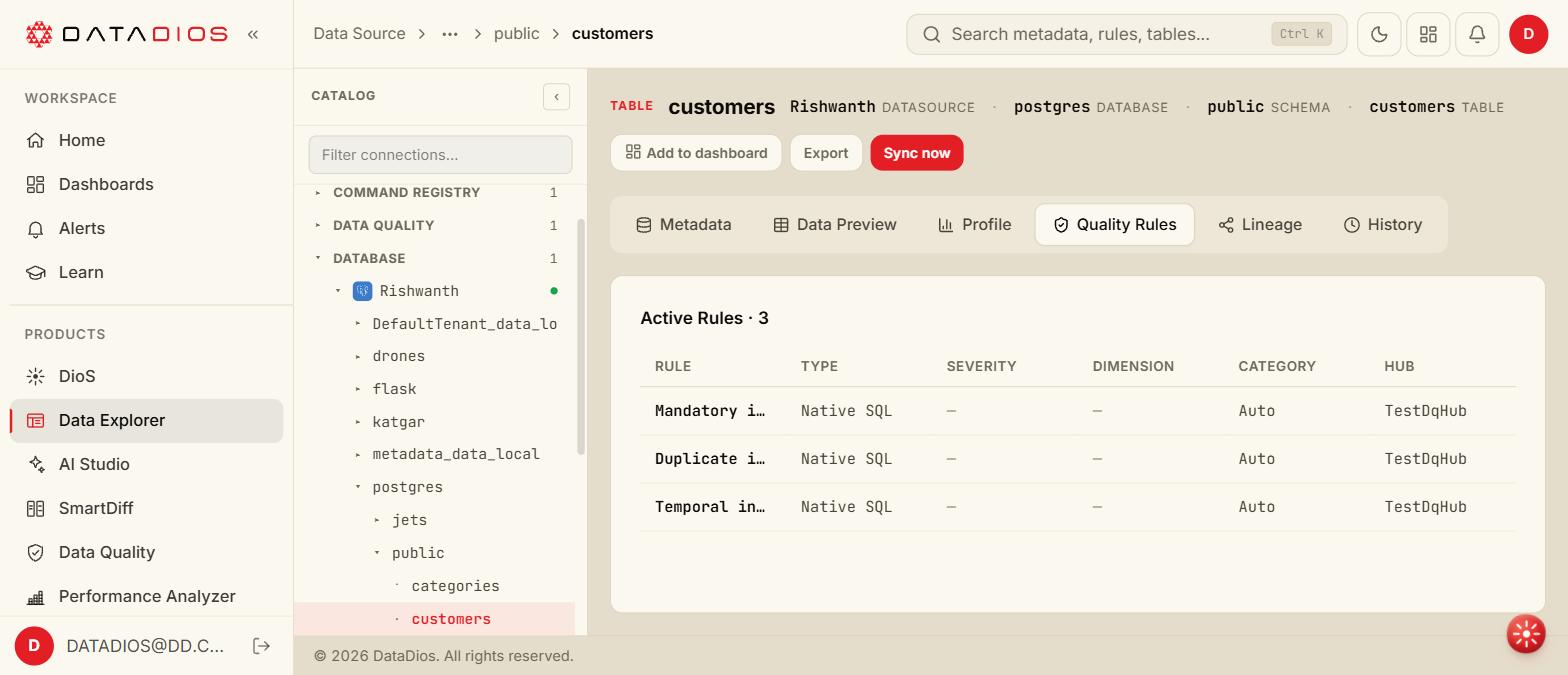Image resolution: width=1568 pixels, height=675 pixels.
Task: Switch to Metadata tab
Action: 684,225
